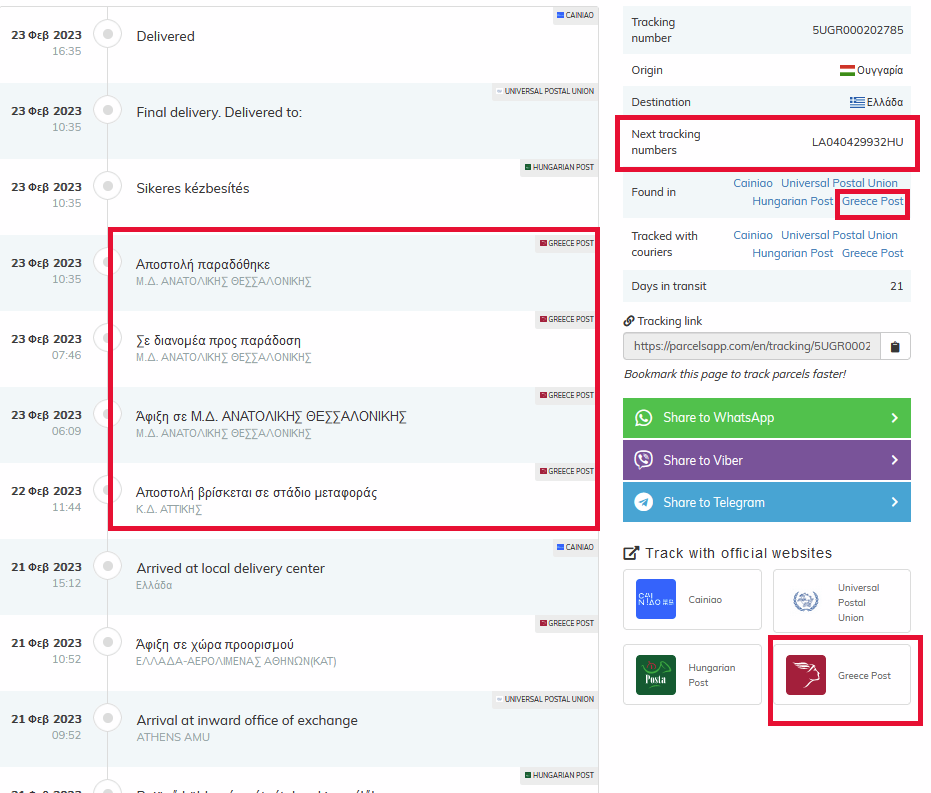Click 'Track with official websites' heading
This screenshot has width=931, height=793.
739,553
